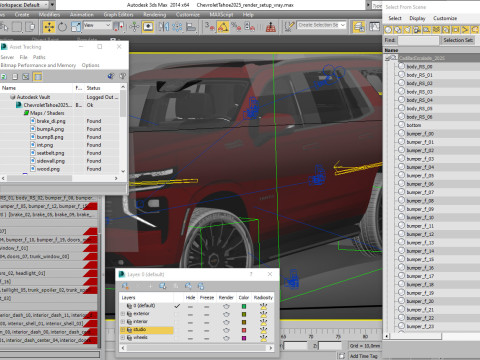Click the Select and Manipulate icon
This screenshot has height=360, width=480.
coord(134,27)
